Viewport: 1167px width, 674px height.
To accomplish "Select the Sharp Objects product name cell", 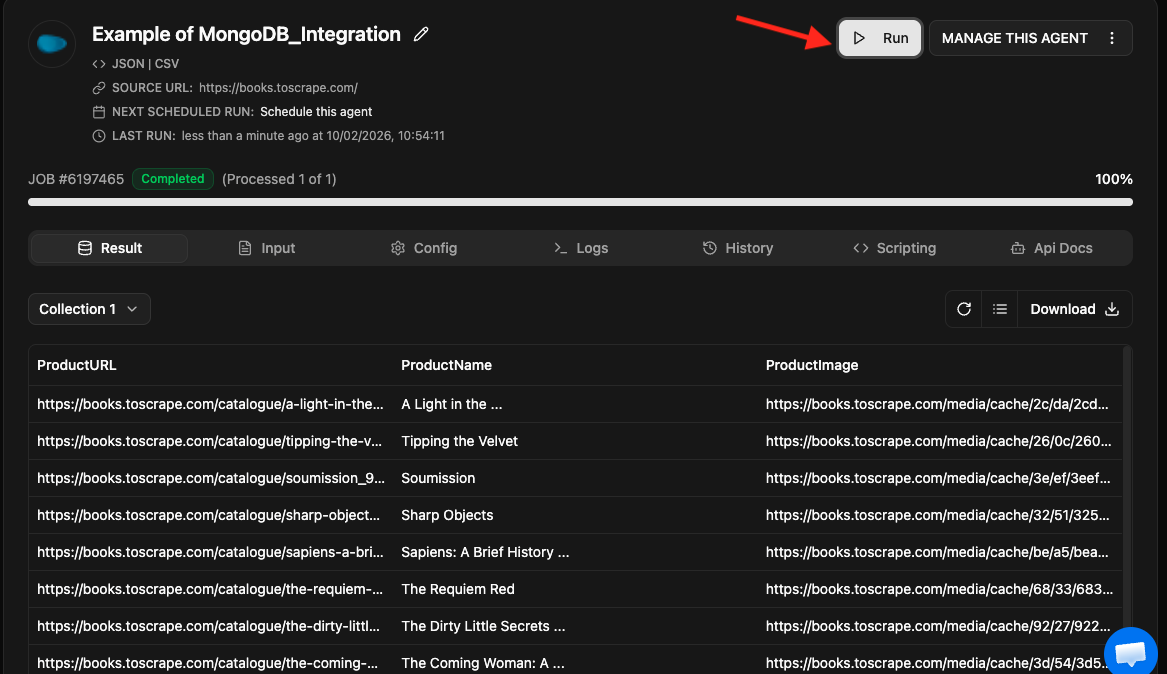I will click(447, 515).
